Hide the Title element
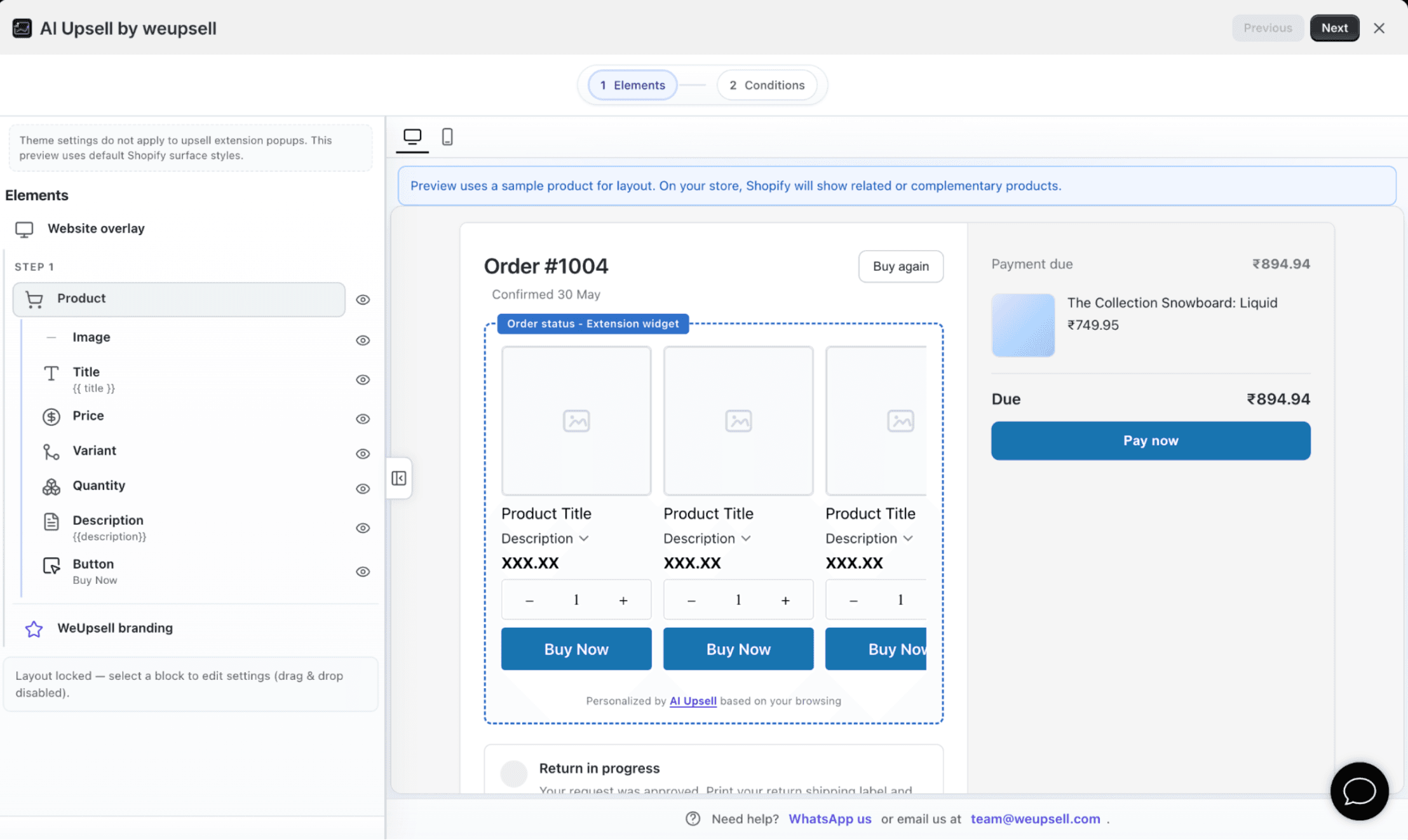The height and width of the screenshot is (840, 1408). (363, 379)
